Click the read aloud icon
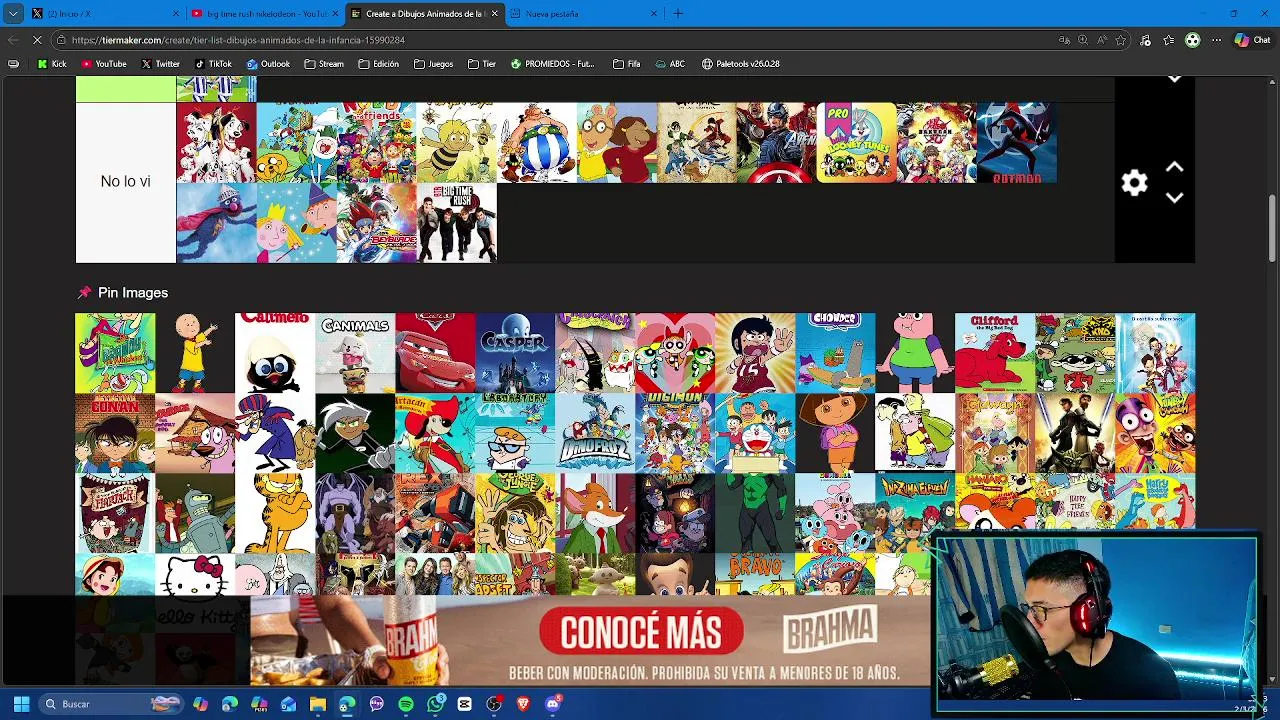This screenshot has height=720, width=1280. click(1102, 40)
